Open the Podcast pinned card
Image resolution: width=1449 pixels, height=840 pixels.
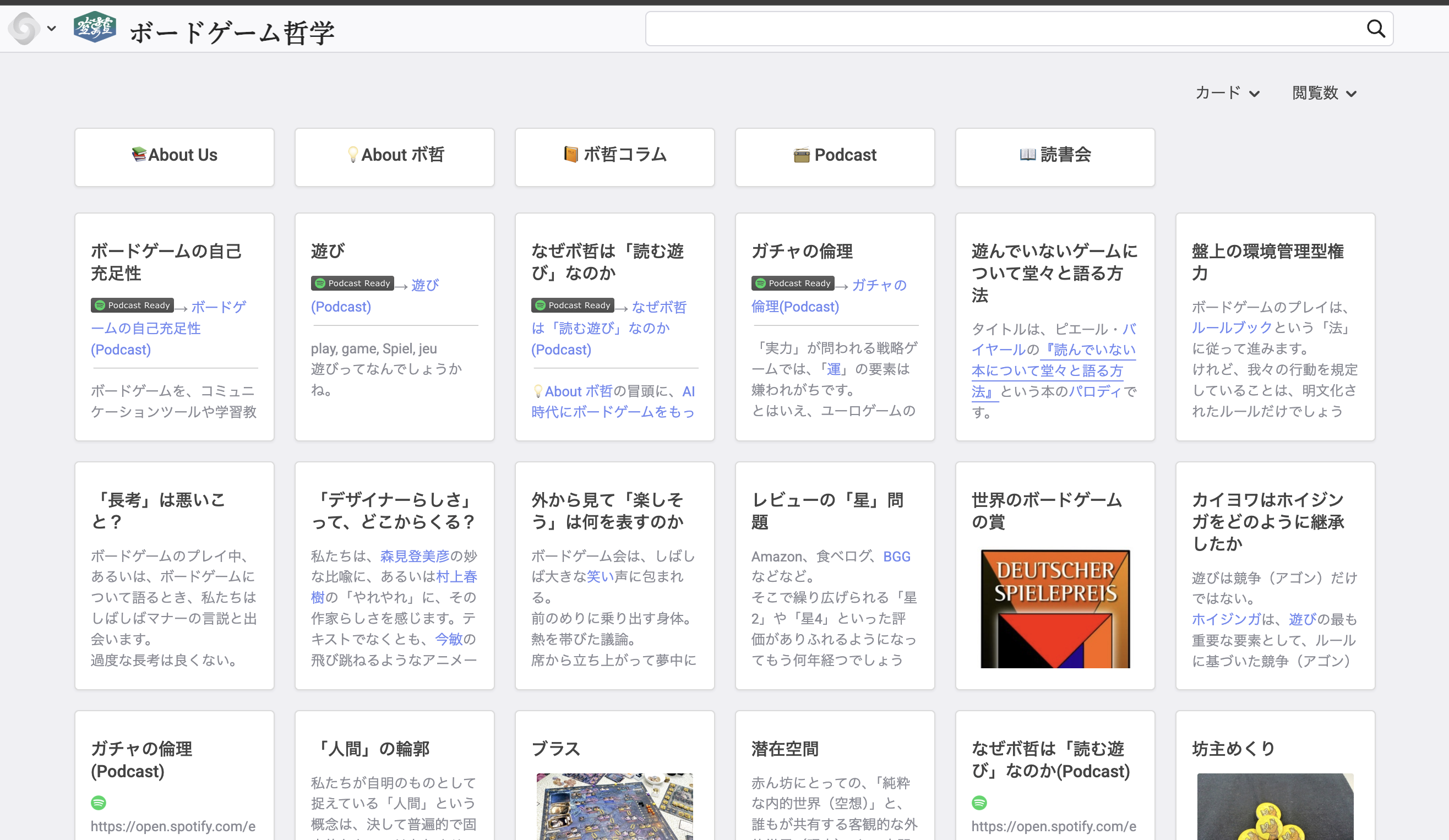[x=834, y=156]
